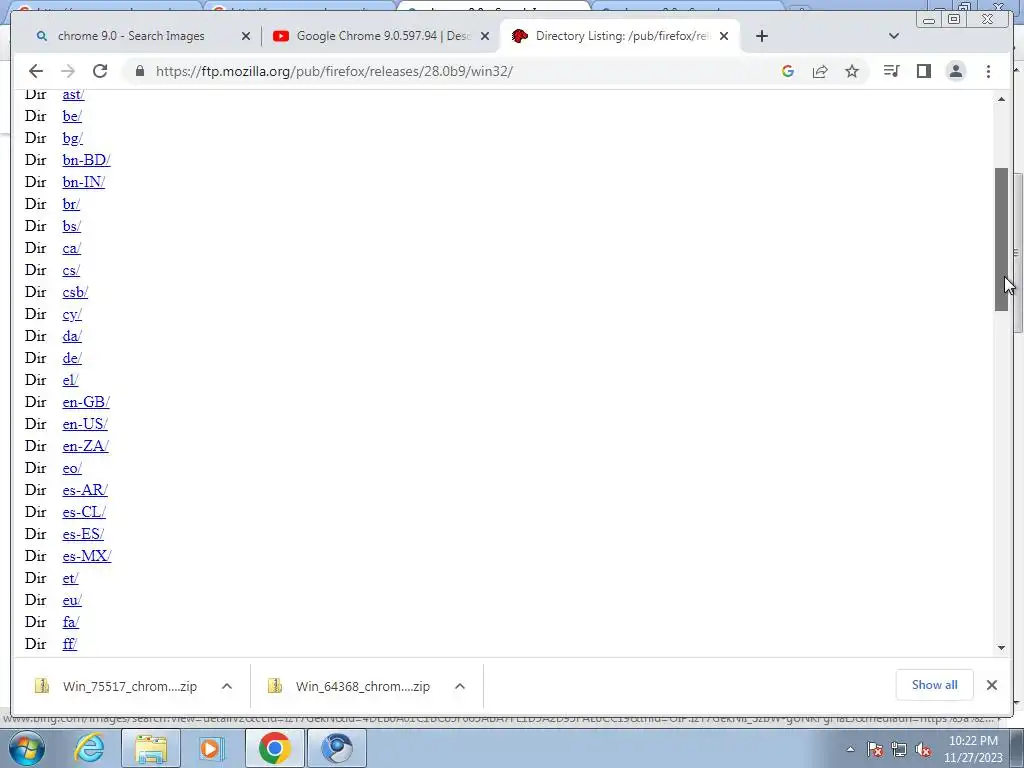Open the et/ directory link

tap(71, 578)
